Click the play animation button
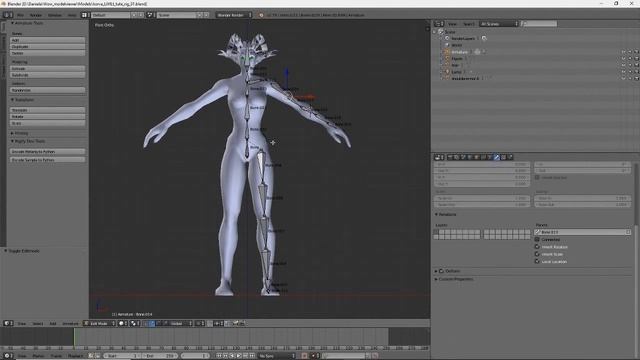This screenshot has height=360, width=640. coord(239,356)
